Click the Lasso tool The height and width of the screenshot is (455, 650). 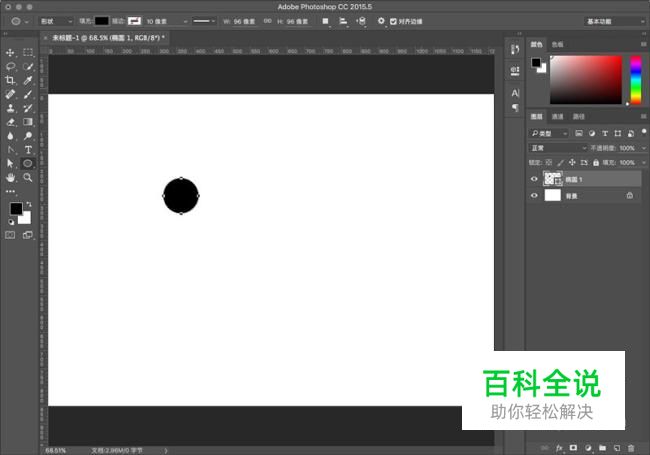coord(11,66)
